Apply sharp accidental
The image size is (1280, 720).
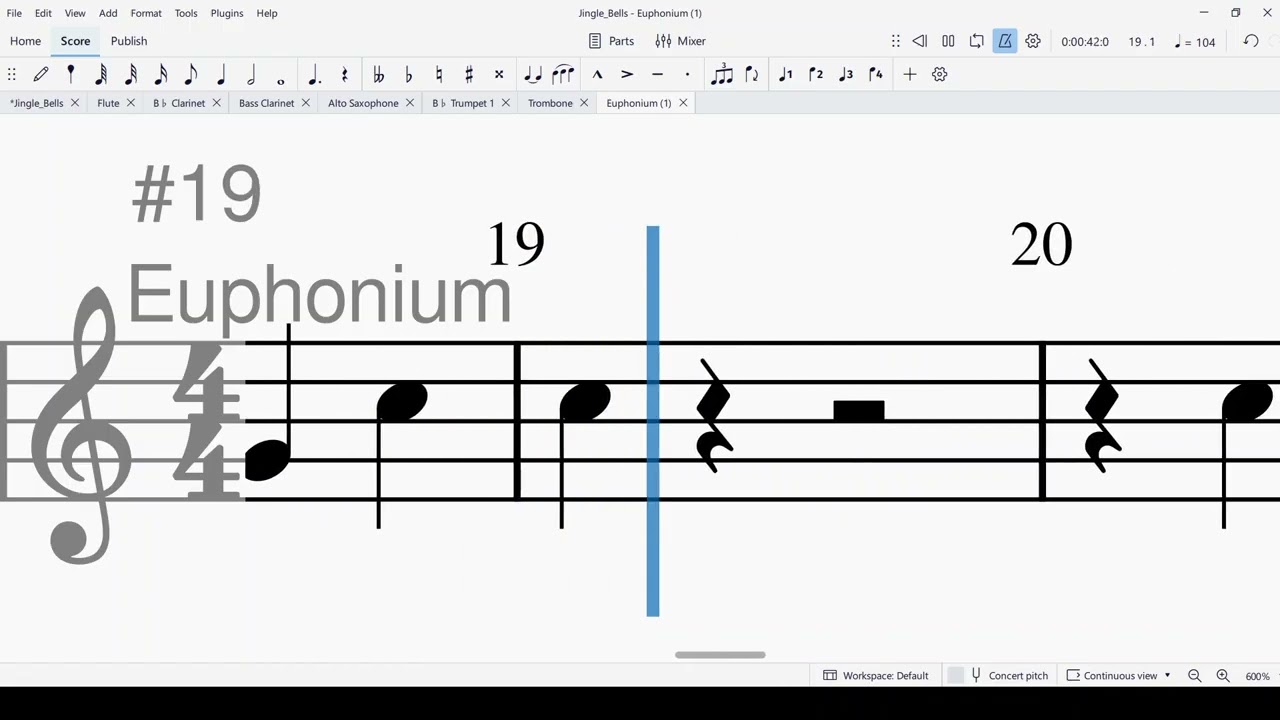468,74
